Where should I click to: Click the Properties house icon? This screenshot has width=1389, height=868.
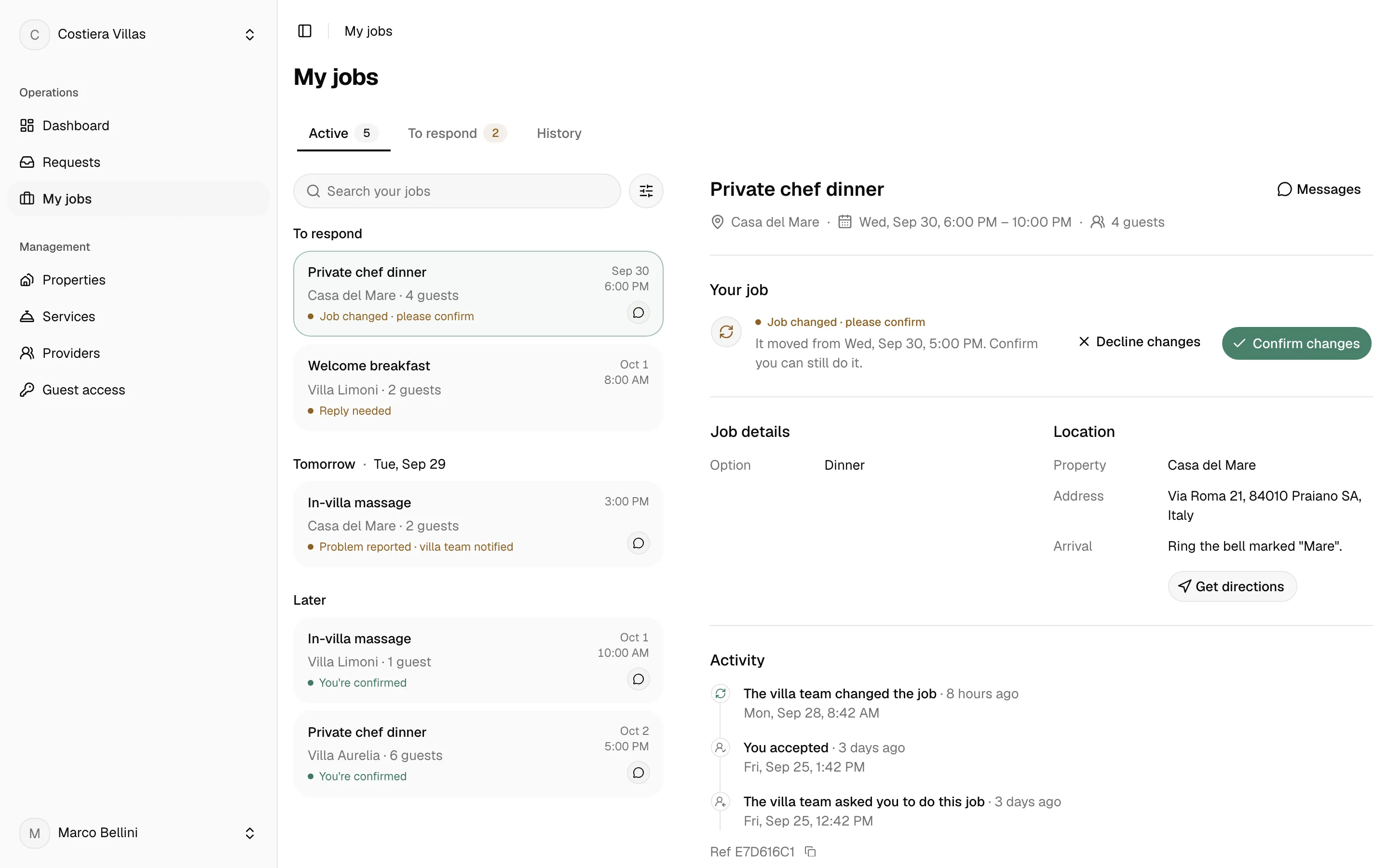(x=27, y=280)
